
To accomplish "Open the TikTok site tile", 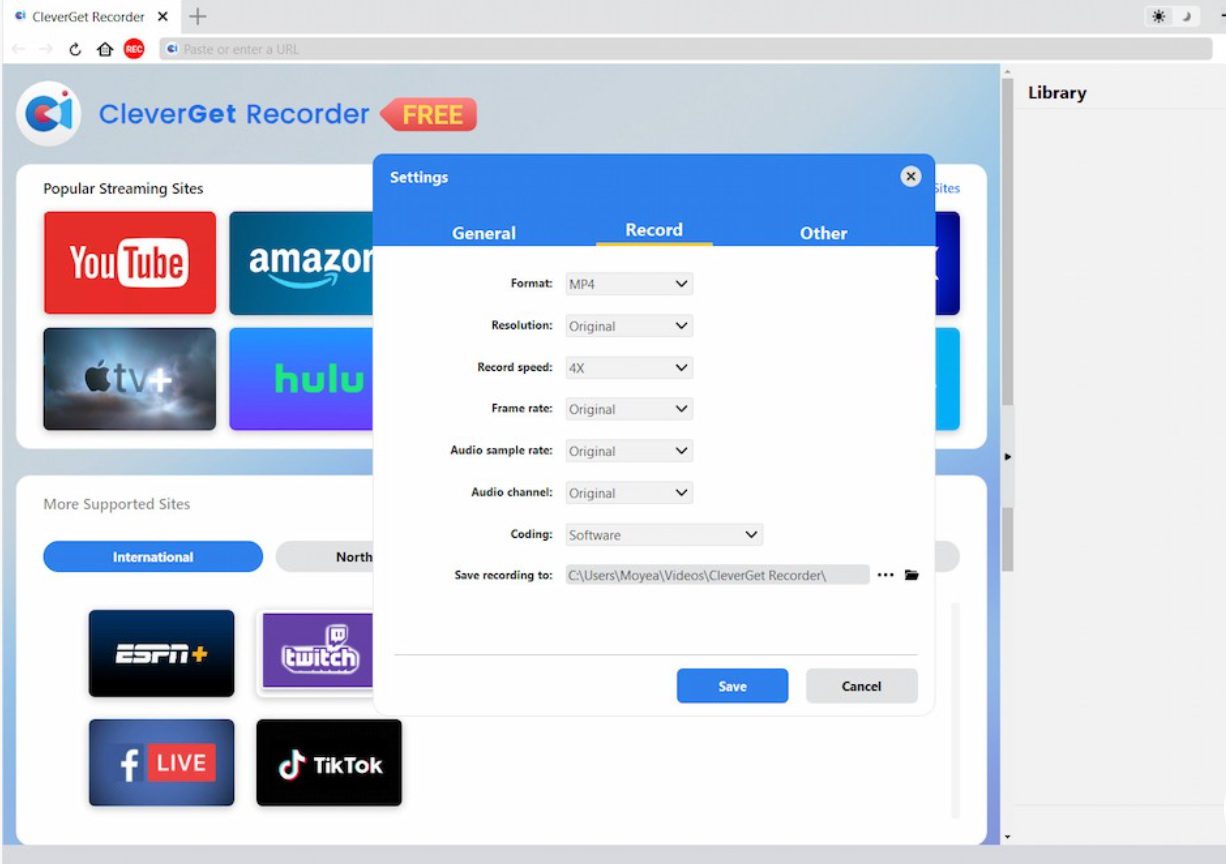I will click(x=329, y=763).
